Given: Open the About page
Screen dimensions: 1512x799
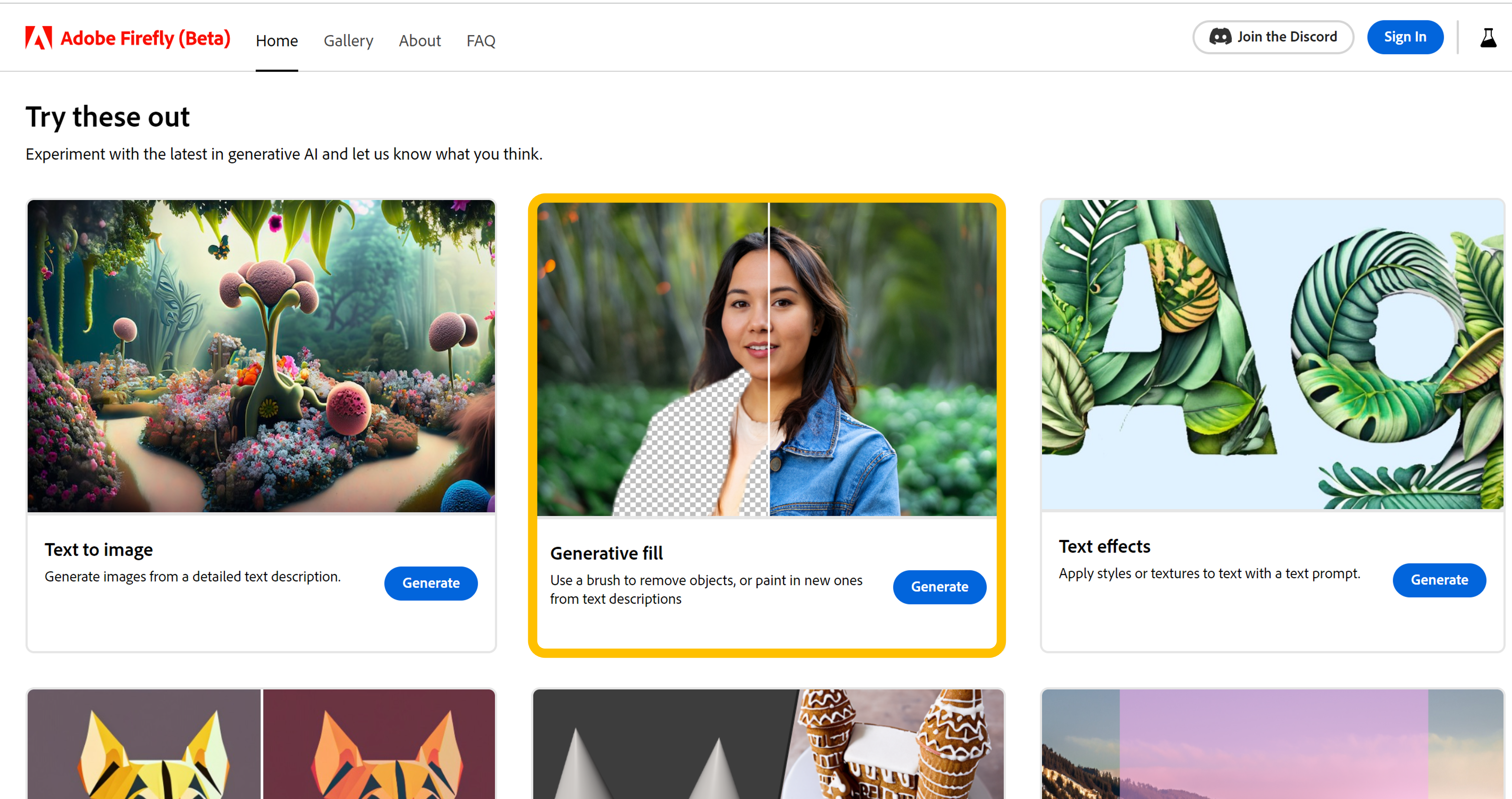Looking at the screenshot, I should pos(420,41).
